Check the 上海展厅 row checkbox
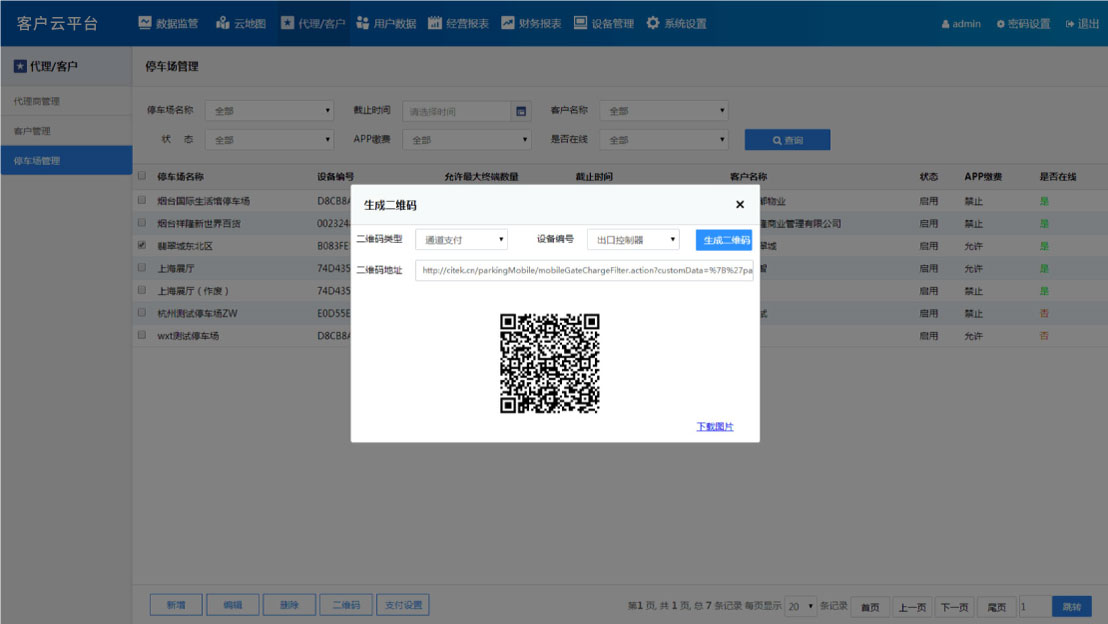 (142, 268)
